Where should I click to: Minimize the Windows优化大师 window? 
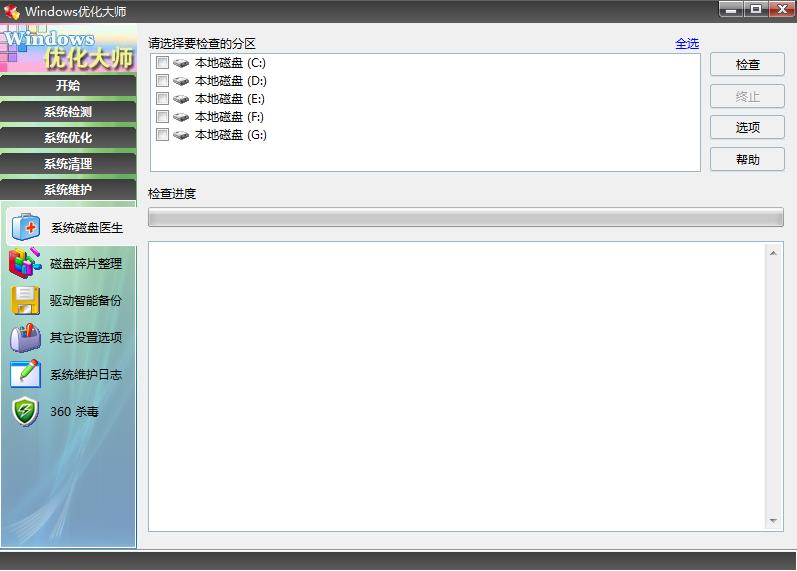(731, 9)
